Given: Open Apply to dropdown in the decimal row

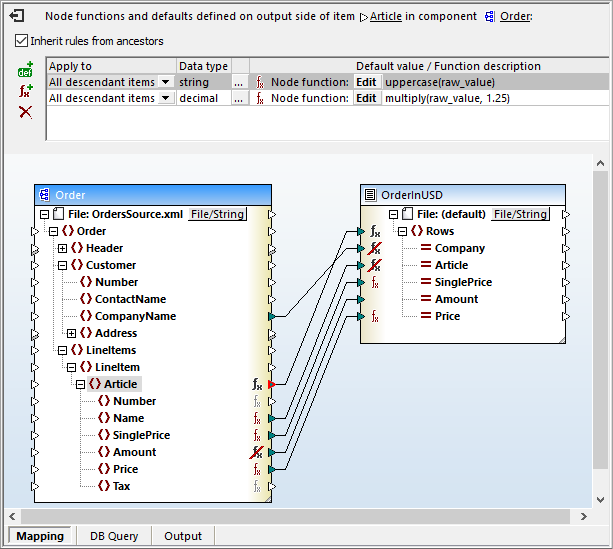Looking at the screenshot, I should (x=166, y=98).
